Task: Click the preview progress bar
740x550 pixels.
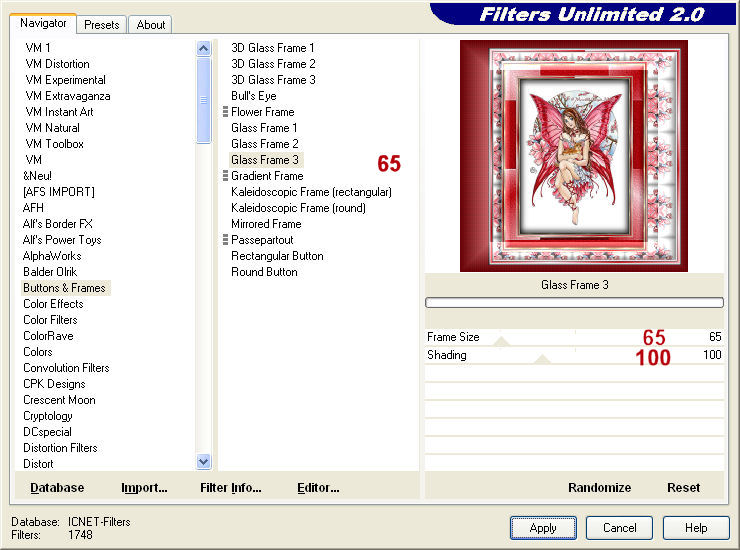Action: point(574,303)
